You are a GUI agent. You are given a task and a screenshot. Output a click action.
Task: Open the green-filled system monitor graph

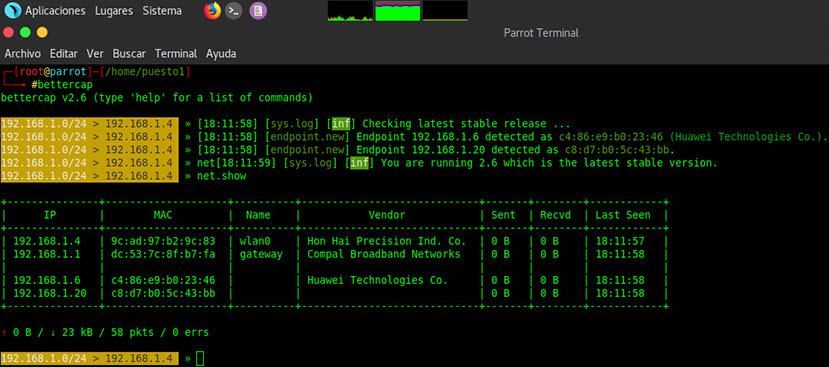(398, 11)
